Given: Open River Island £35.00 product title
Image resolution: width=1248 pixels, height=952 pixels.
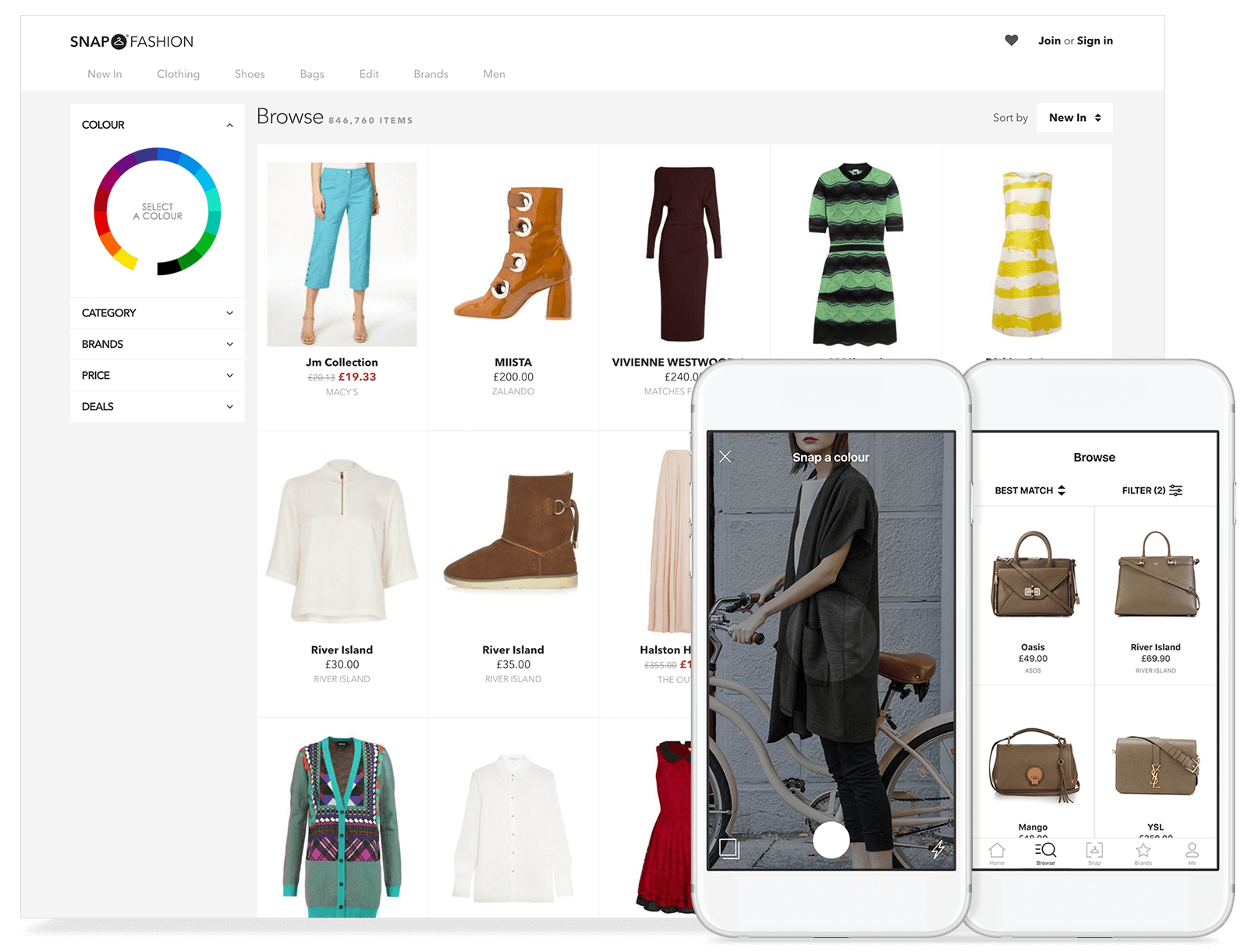Looking at the screenshot, I should click(x=513, y=650).
